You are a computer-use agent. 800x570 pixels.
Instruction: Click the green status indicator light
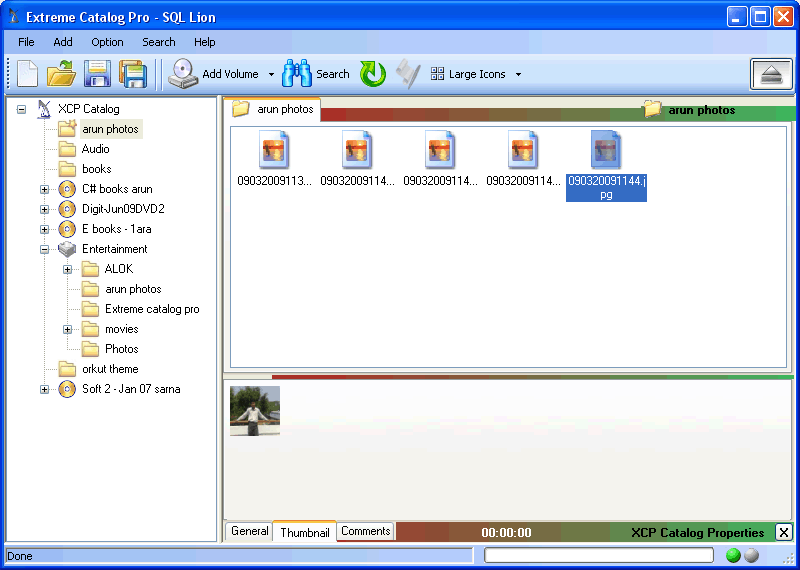(733, 556)
